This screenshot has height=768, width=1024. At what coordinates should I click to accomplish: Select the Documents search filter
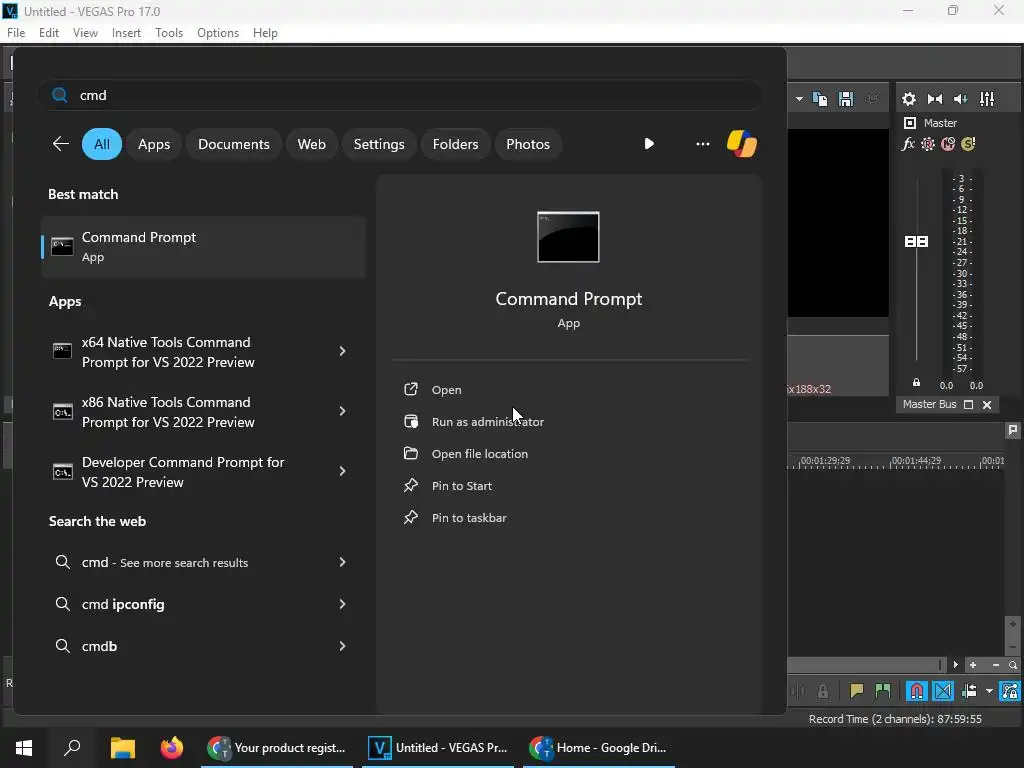tap(234, 144)
